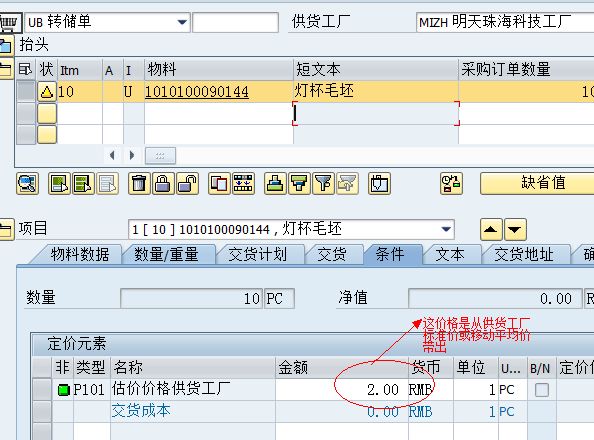Click the shopping cart icon beside UB 转储单
This screenshot has height=440, width=594.
[x=10, y=22]
